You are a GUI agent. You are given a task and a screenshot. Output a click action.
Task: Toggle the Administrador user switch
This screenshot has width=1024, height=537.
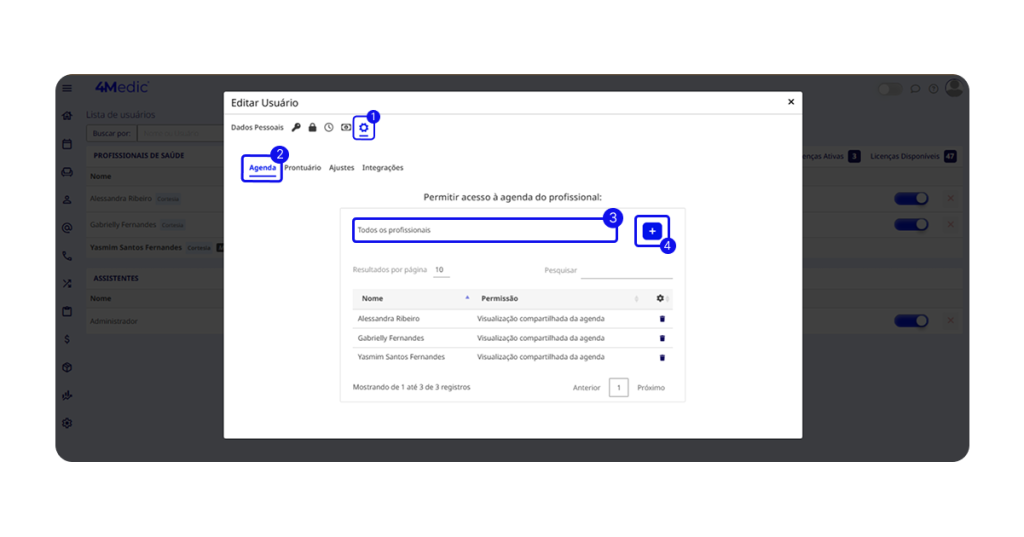[910, 321]
